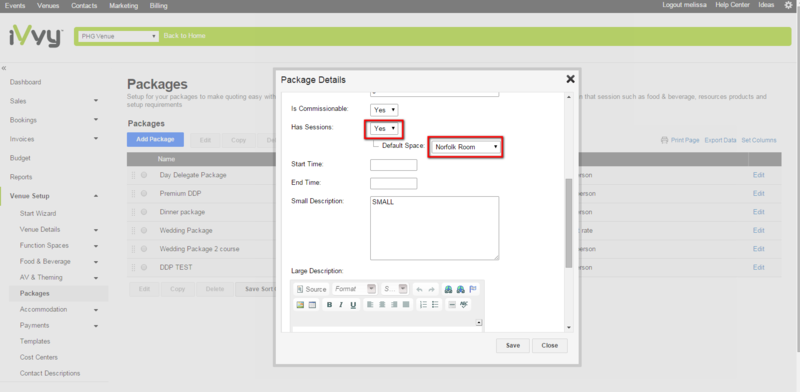Insert a bulleted list

435,305
